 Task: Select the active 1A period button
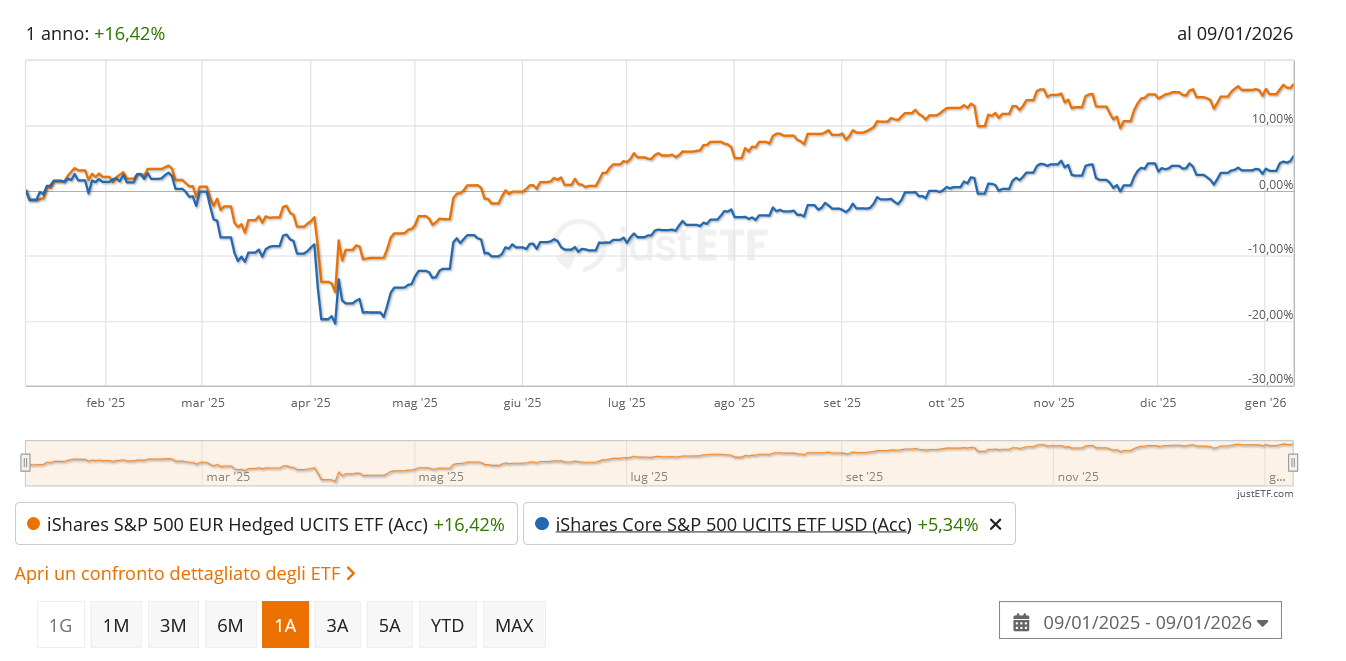285,625
